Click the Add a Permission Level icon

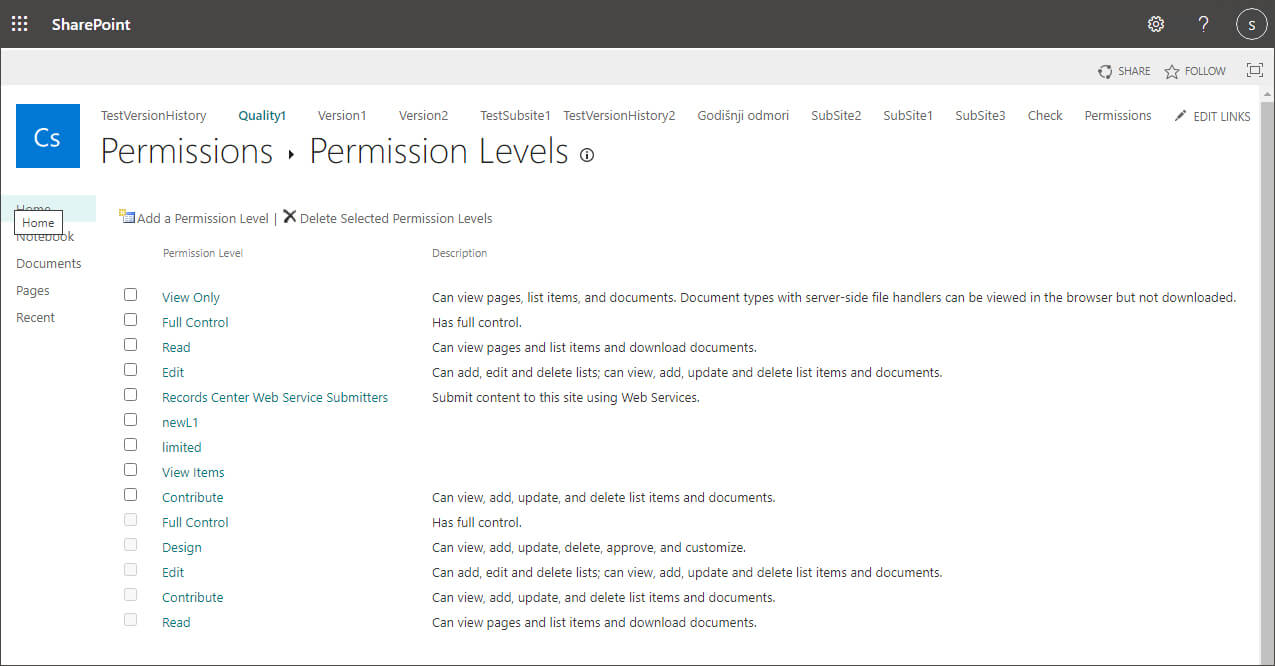coord(127,216)
